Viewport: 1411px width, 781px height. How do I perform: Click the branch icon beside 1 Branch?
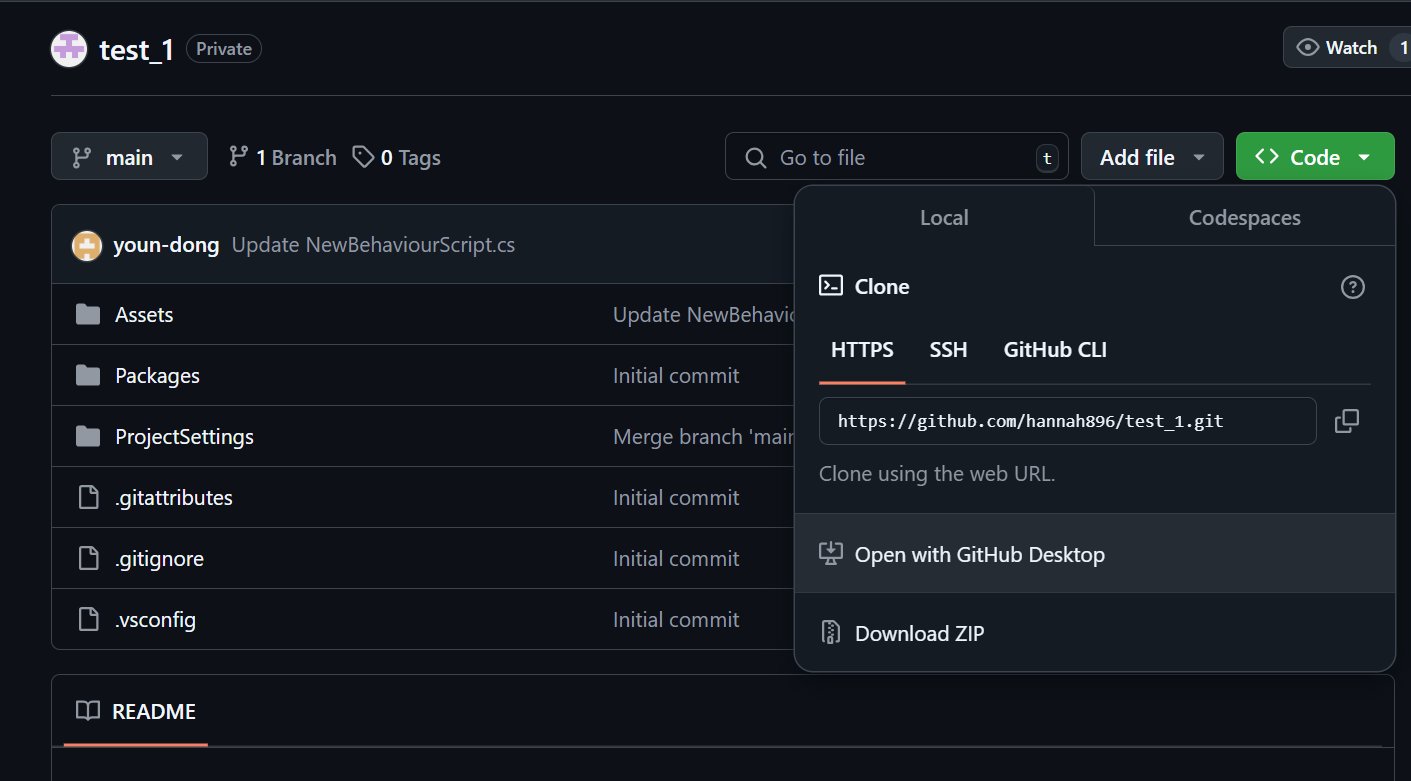(238, 157)
